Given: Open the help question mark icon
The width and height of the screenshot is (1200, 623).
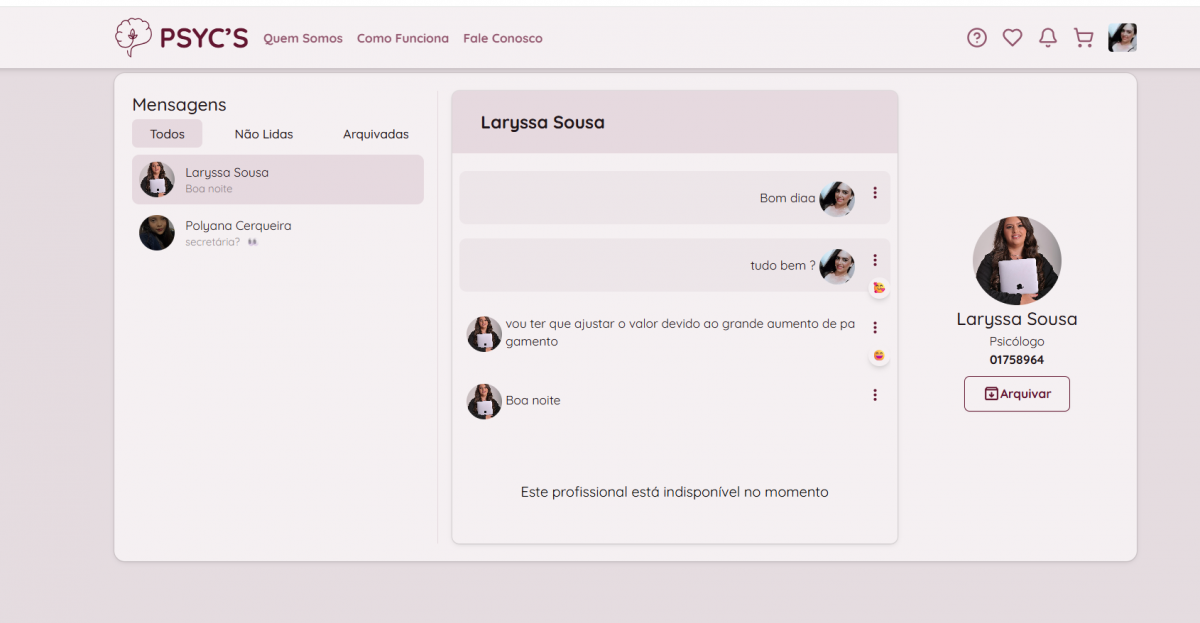Looking at the screenshot, I should (x=977, y=38).
